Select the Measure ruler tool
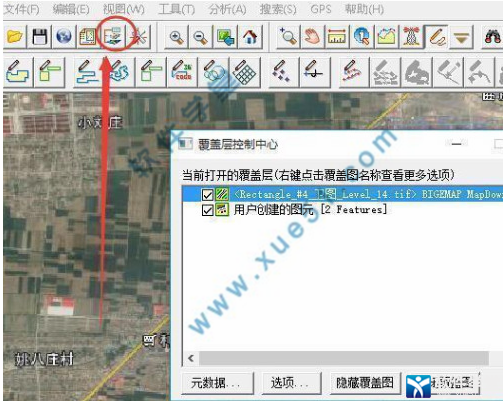This screenshot has height=401, width=503. tap(337, 36)
